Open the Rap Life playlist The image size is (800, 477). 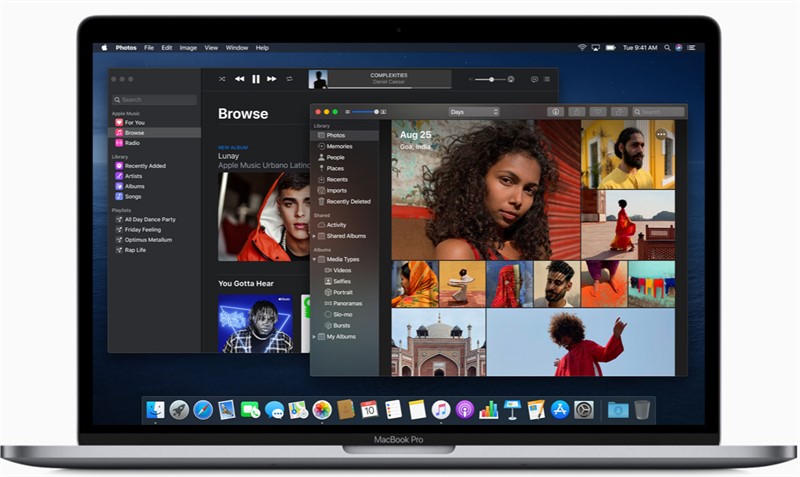[135, 250]
